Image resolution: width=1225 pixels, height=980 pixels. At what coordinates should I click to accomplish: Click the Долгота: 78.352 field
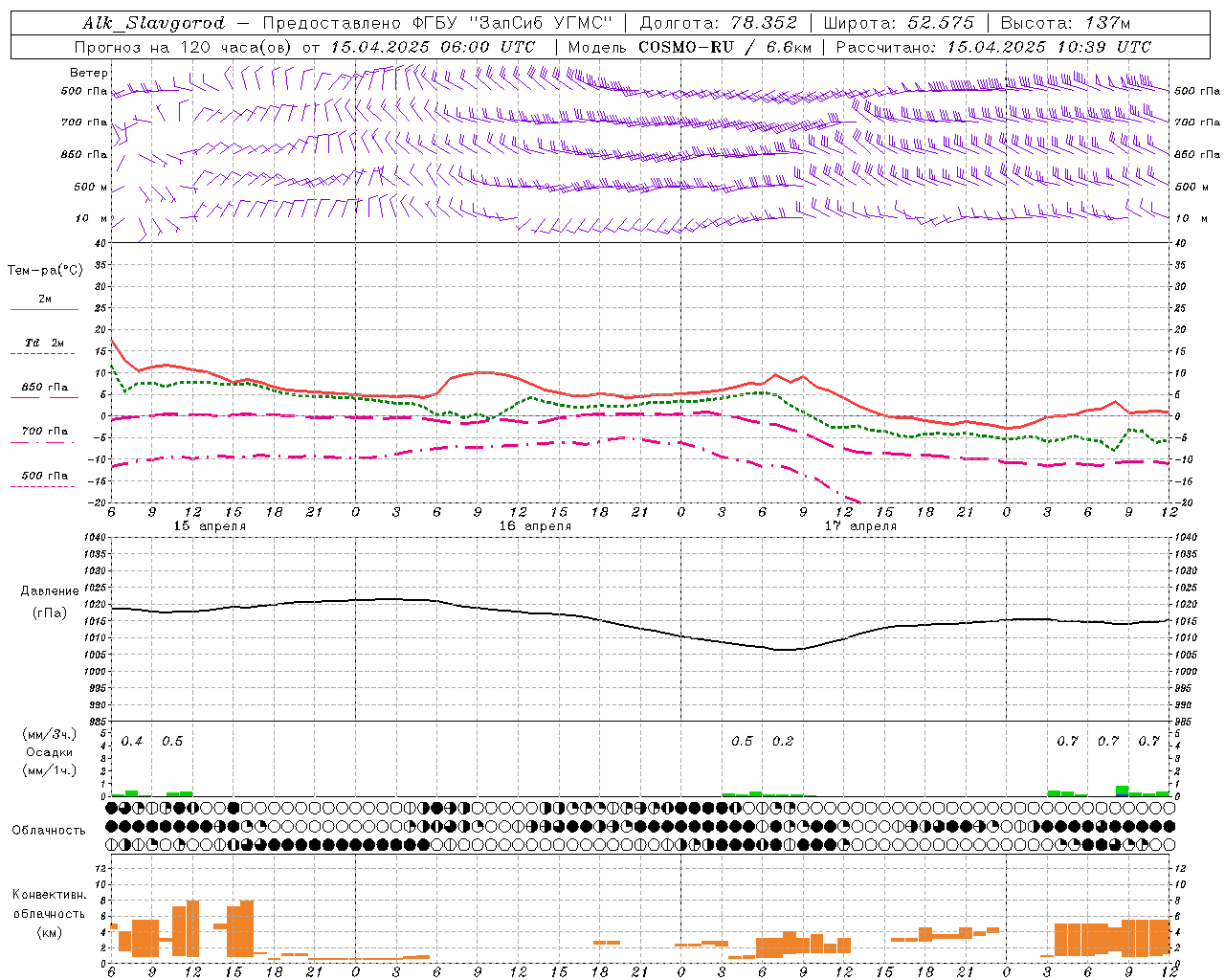coord(718,23)
